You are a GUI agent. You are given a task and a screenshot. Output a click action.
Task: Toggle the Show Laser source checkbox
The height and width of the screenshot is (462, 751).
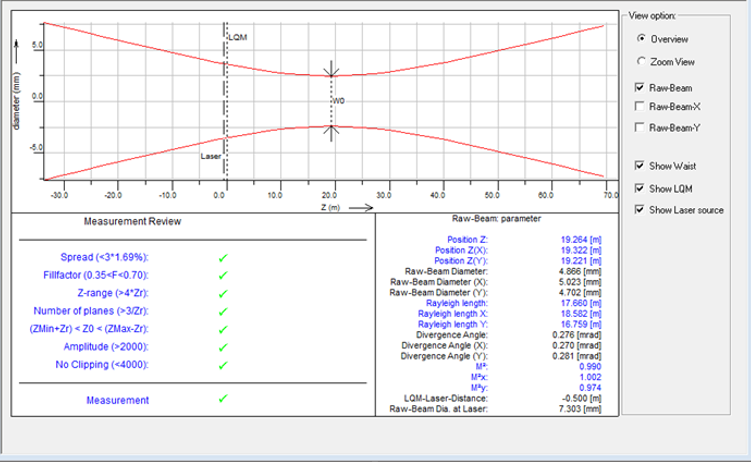(x=639, y=210)
